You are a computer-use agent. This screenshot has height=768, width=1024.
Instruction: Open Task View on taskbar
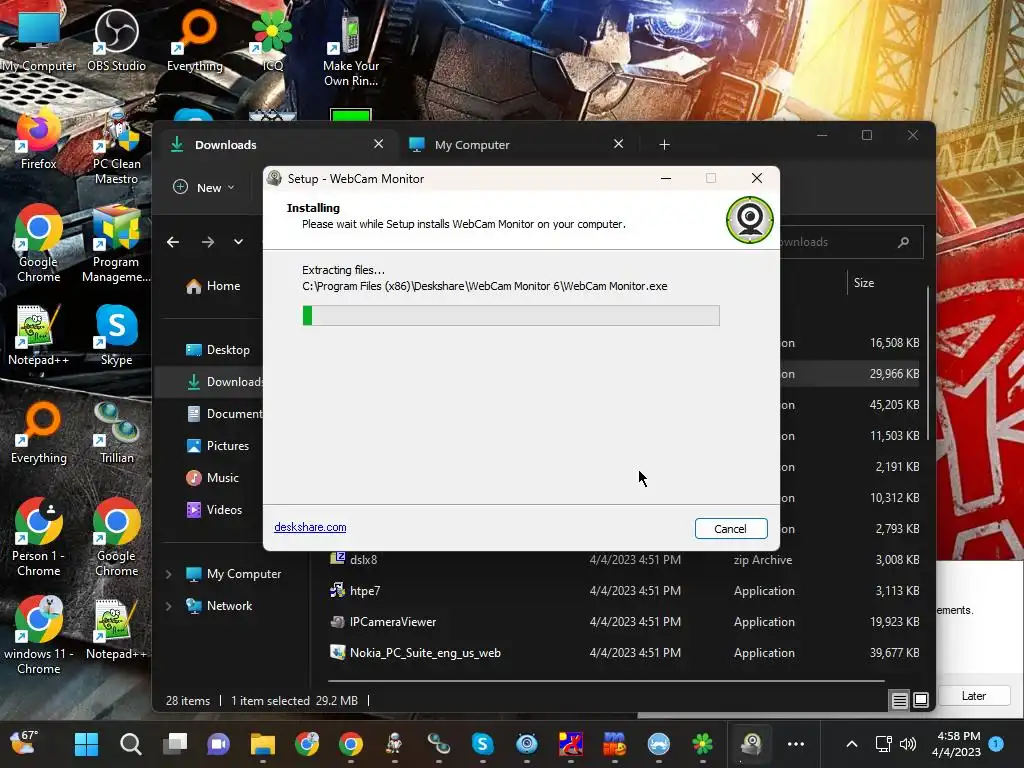click(174, 744)
